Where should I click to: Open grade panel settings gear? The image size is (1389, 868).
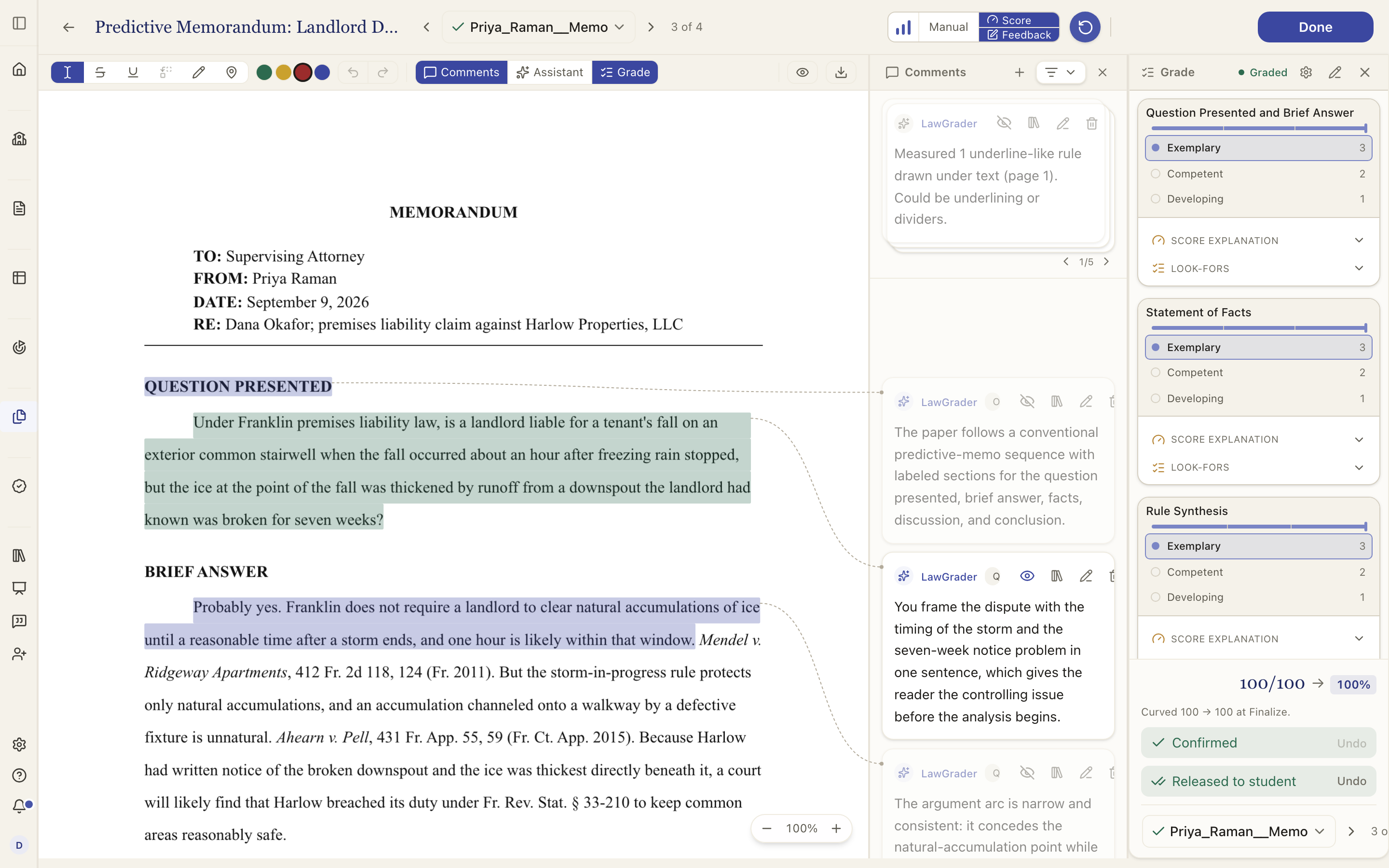point(1306,72)
